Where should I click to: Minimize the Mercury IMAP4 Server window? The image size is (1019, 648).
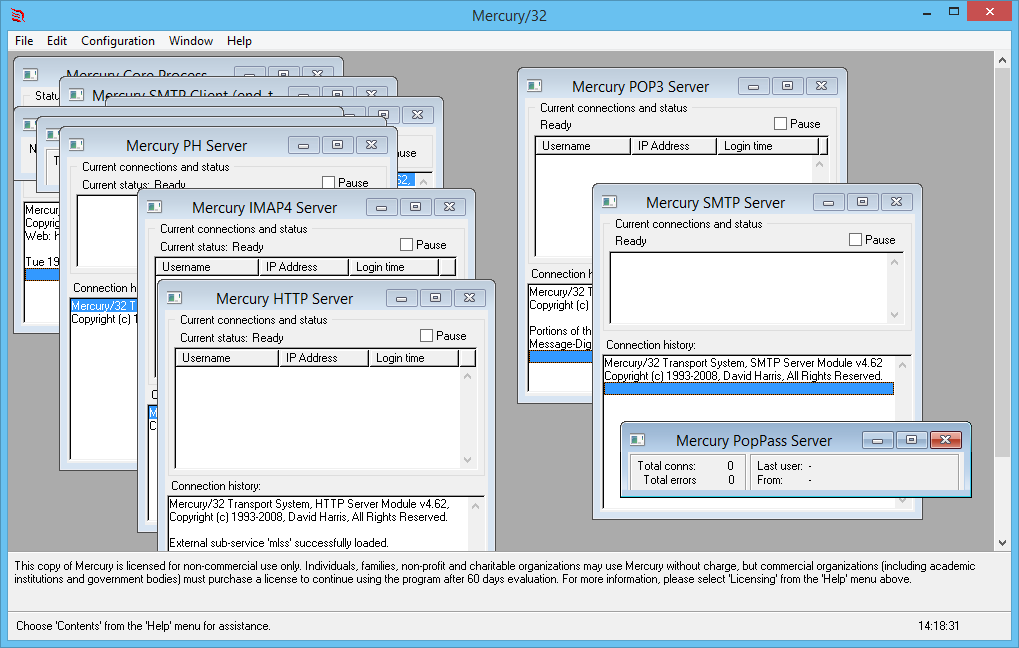point(381,207)
